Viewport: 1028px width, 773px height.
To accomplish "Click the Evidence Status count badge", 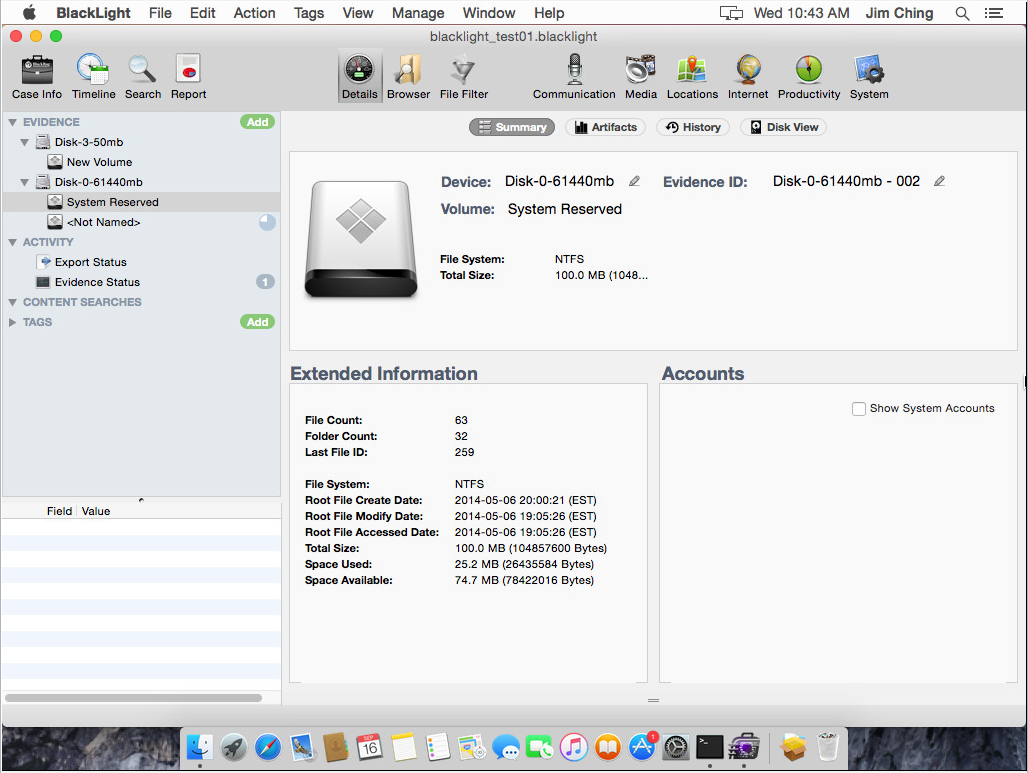I will [x=265, y=282].
